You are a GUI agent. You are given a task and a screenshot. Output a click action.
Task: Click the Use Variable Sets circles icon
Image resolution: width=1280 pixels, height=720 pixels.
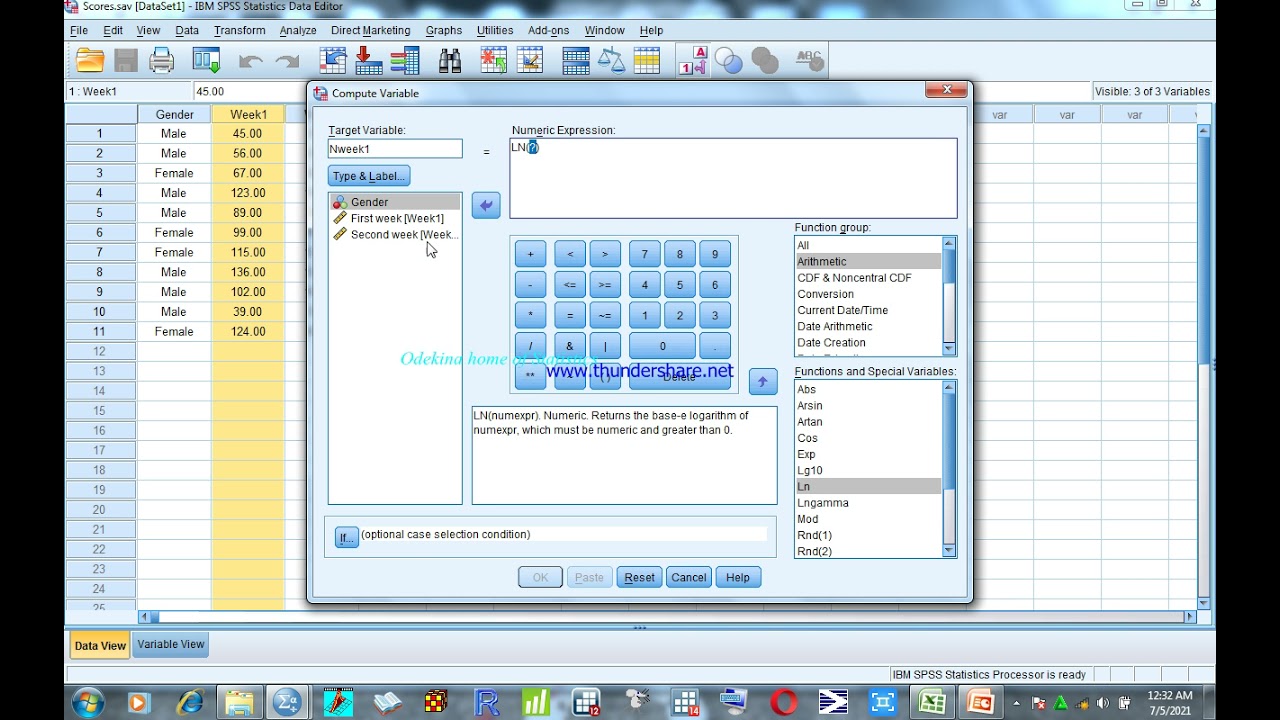729,62
